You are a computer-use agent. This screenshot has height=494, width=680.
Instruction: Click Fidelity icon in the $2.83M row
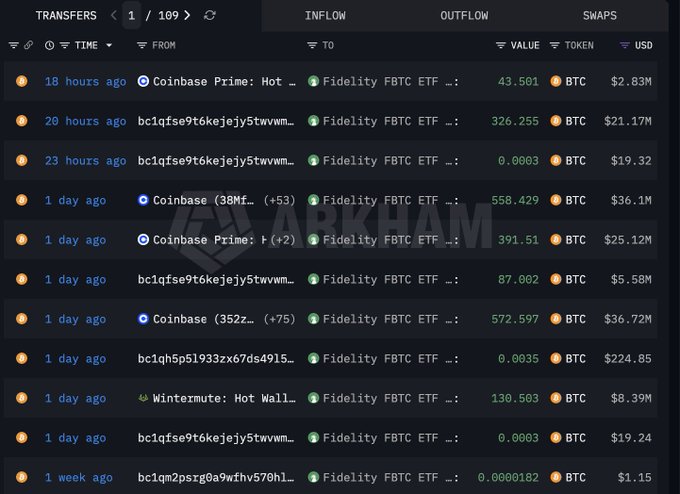[314, 81]
